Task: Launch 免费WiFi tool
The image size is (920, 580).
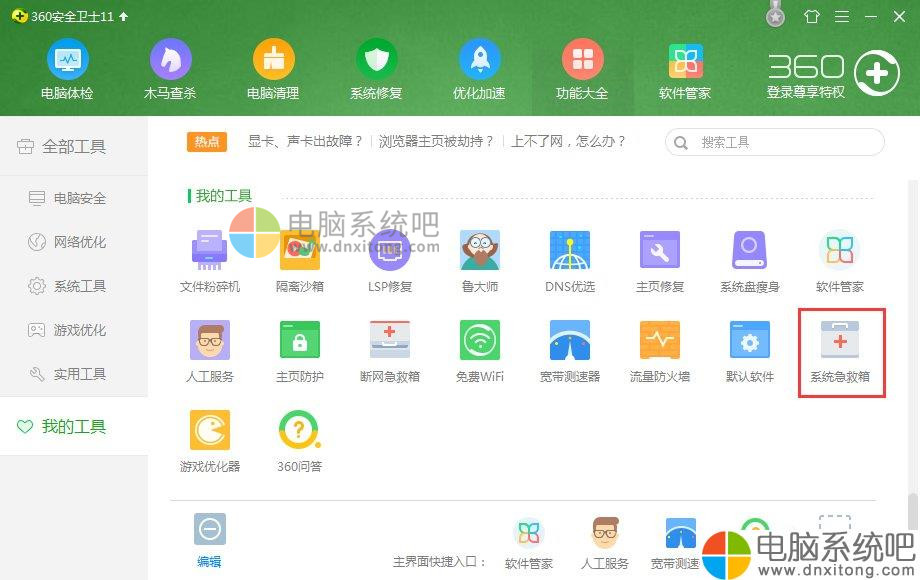Action: pyautogui.click(x=480, y=351)
